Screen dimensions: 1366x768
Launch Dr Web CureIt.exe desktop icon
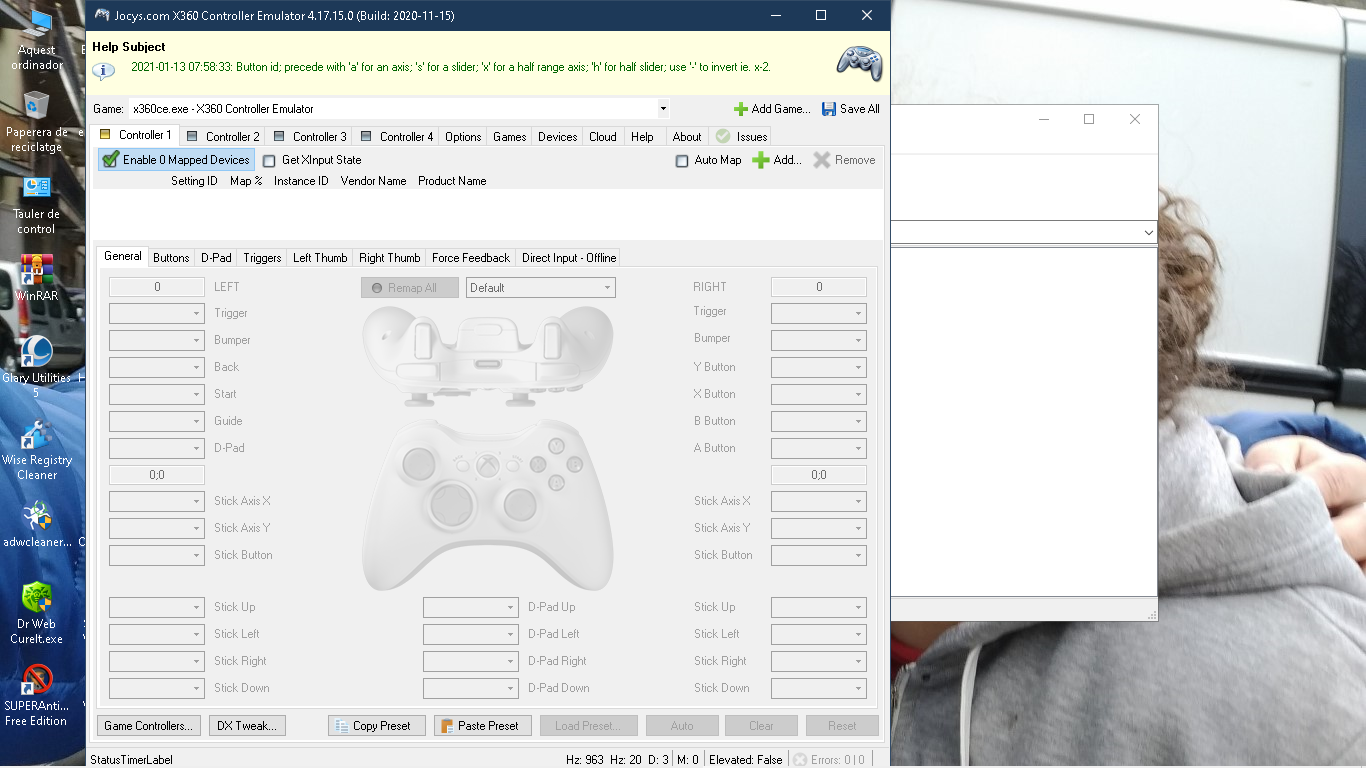pos(37,612)
